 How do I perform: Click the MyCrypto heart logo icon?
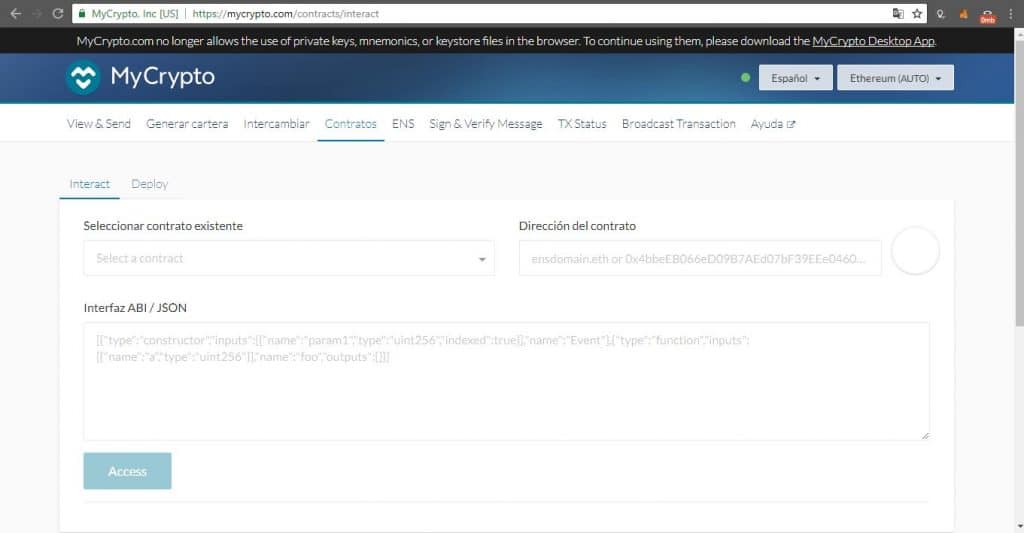pyautogui.click(x=83, y=78)
